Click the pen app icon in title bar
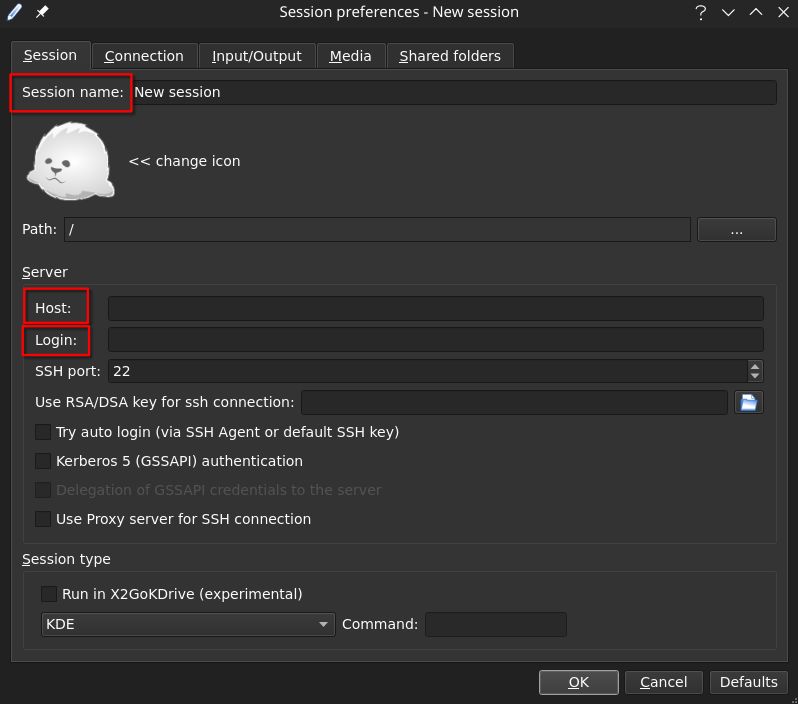This screenshot has width=798, height=704. (x=15, y=12)
